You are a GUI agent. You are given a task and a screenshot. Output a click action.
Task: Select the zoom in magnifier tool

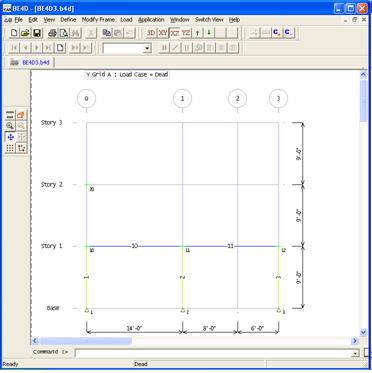[10, 126]
